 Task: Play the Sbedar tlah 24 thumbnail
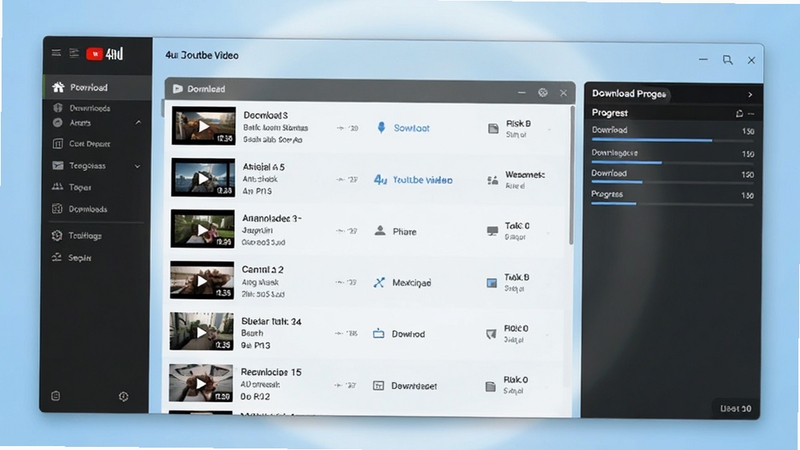(x=202, y=332)
